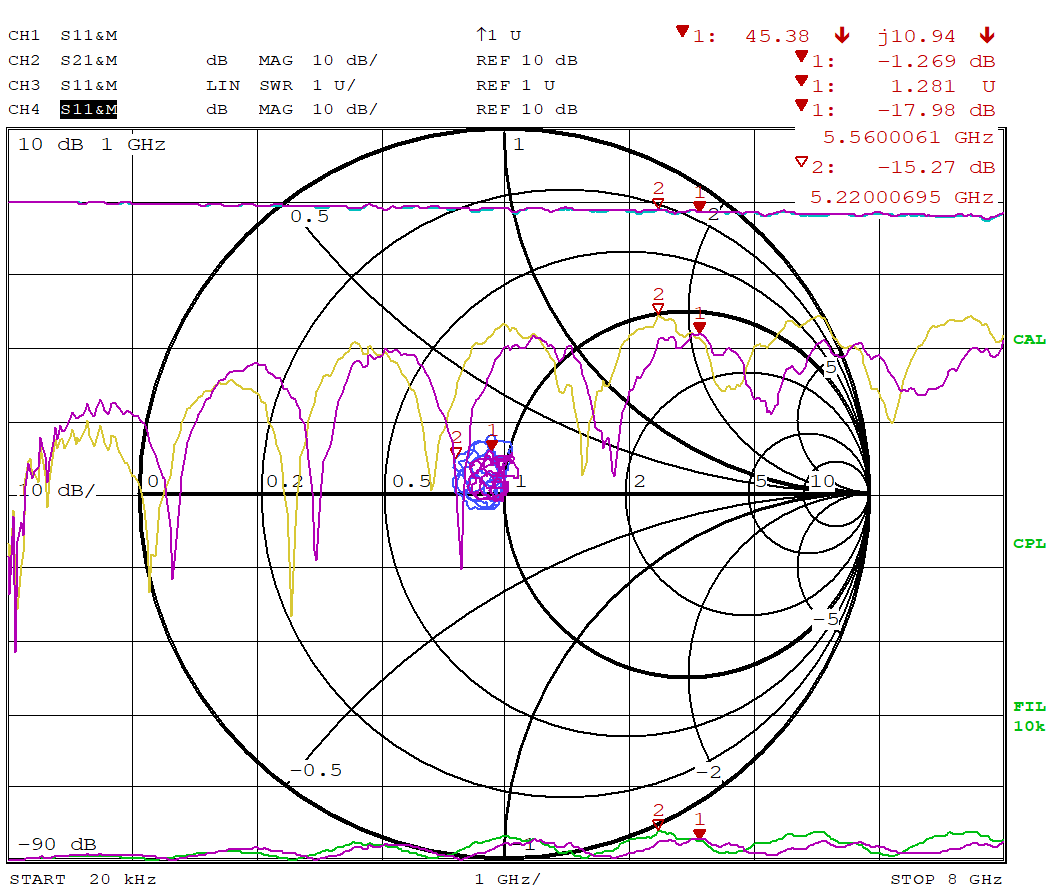Click the '-17.98 dB' marker readout
Image resolution: width=1058 pixels, height=892 pixels.
pos(936,110)
